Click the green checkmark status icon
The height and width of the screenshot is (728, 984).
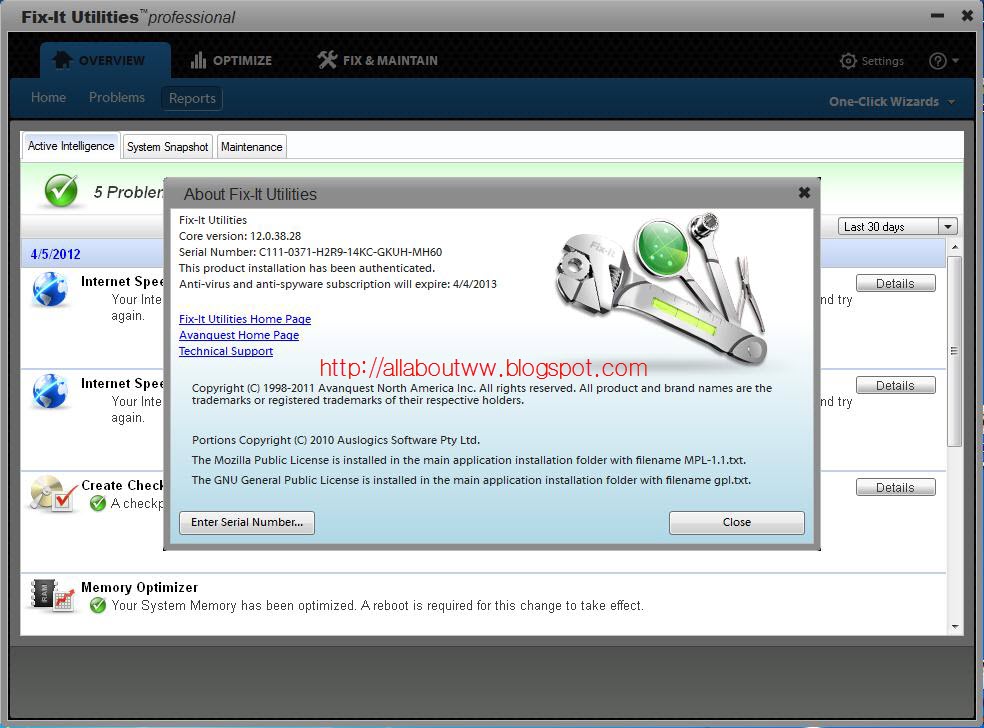point(61,190)
